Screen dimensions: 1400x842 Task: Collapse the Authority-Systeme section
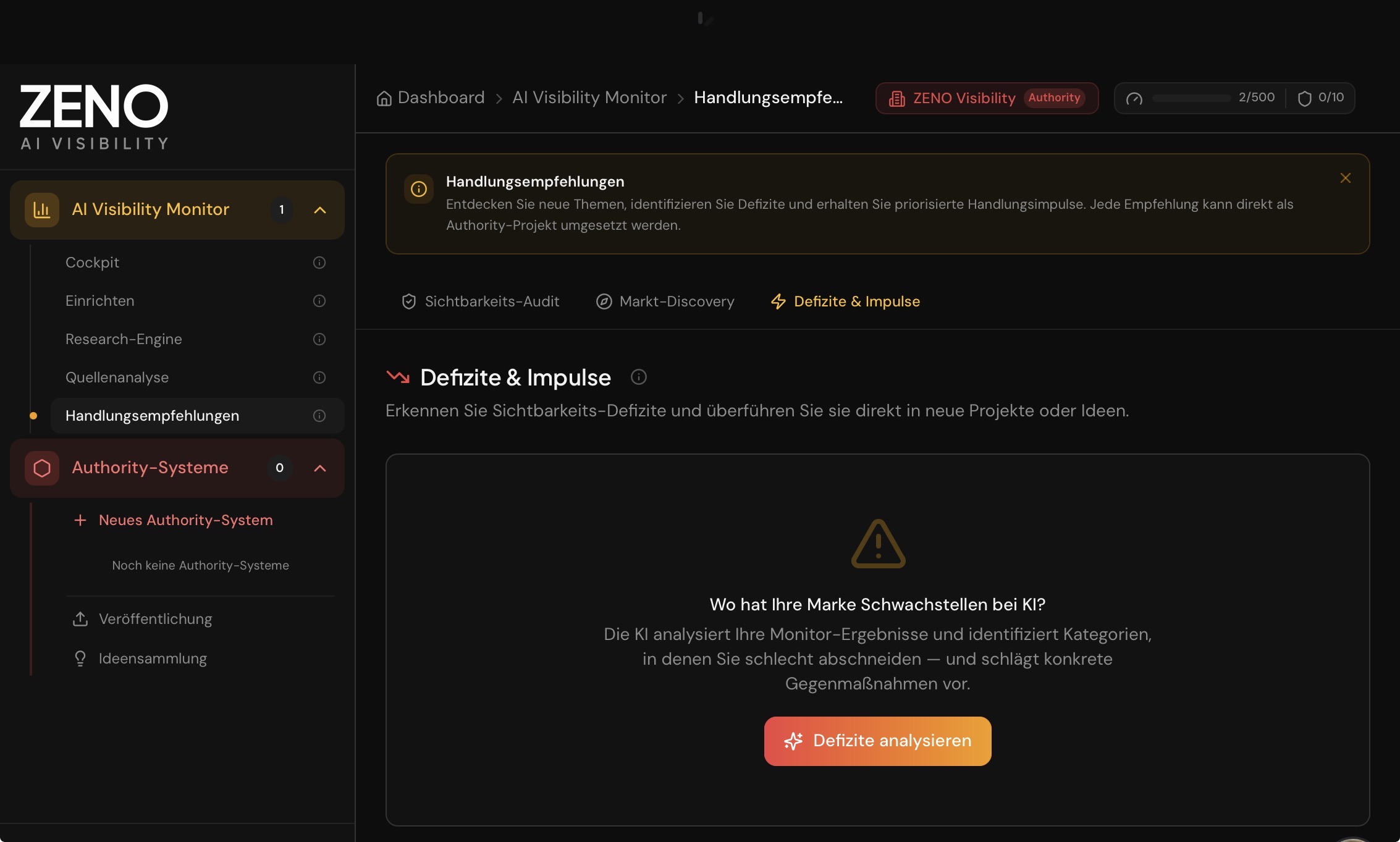coord(320,468)
